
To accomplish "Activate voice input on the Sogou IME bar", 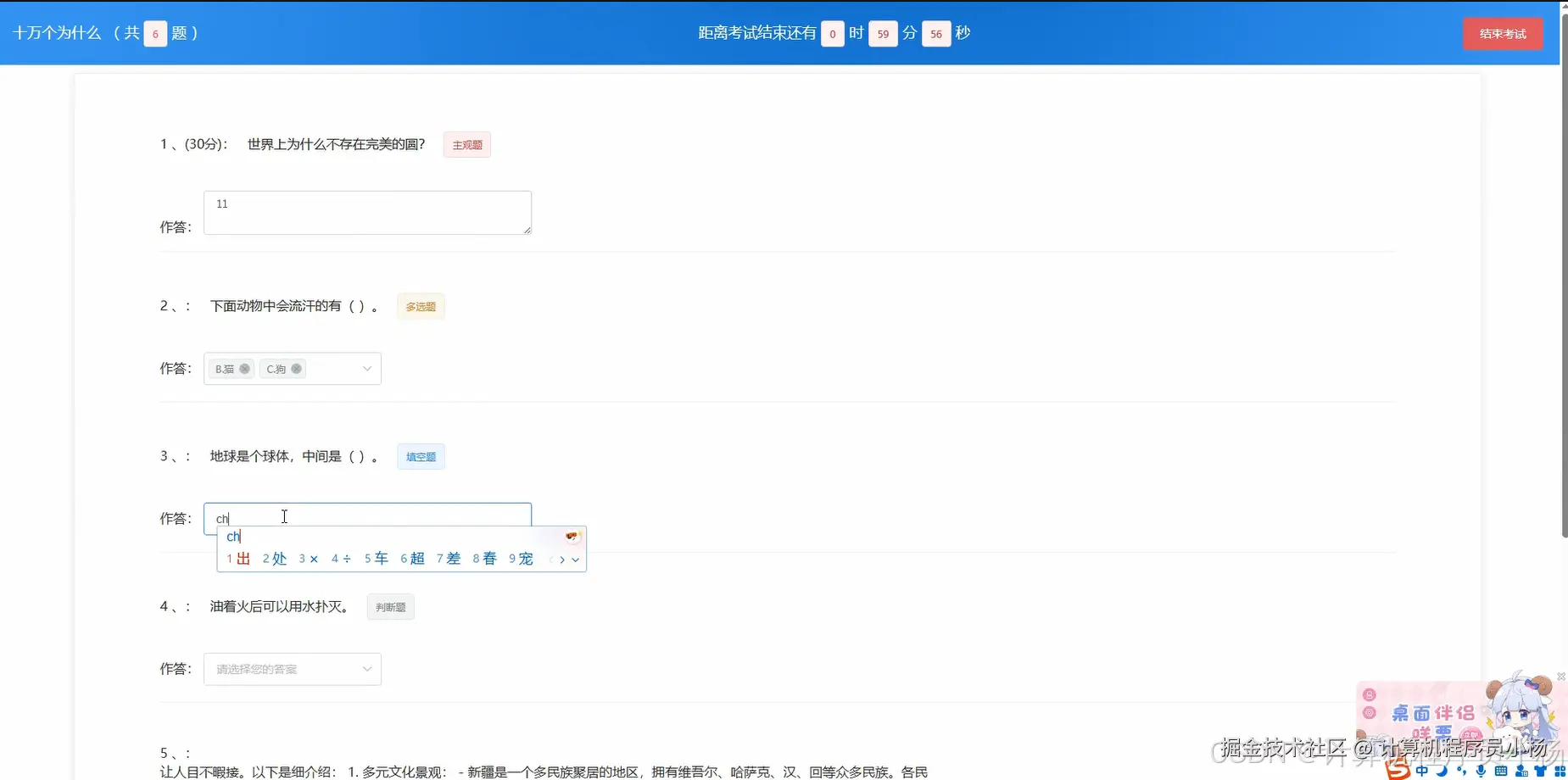I will click(x=1482, y=770).
